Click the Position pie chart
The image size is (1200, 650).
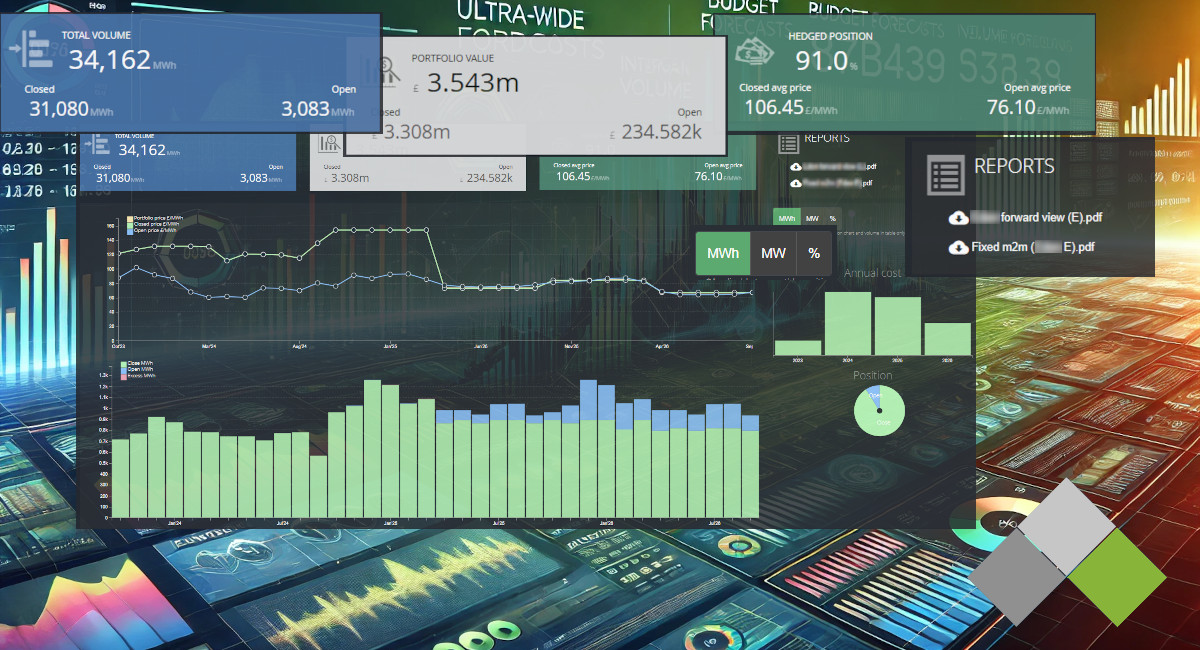pos(879,410)
